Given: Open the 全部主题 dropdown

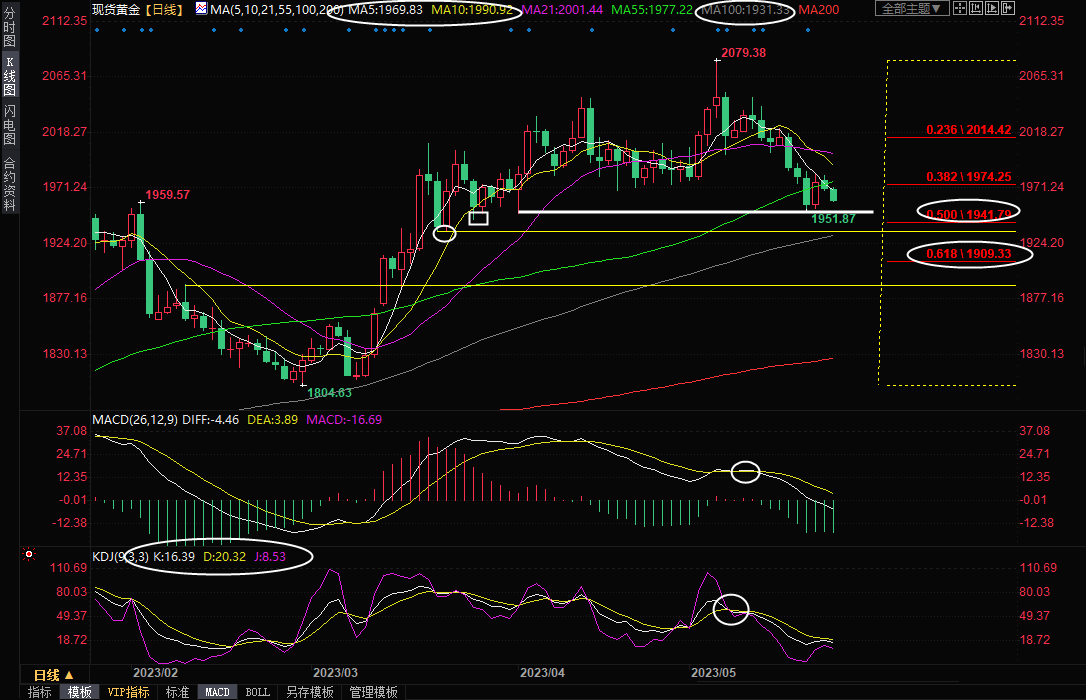Looking at the screenshot, I should click(x=908, y=9).
